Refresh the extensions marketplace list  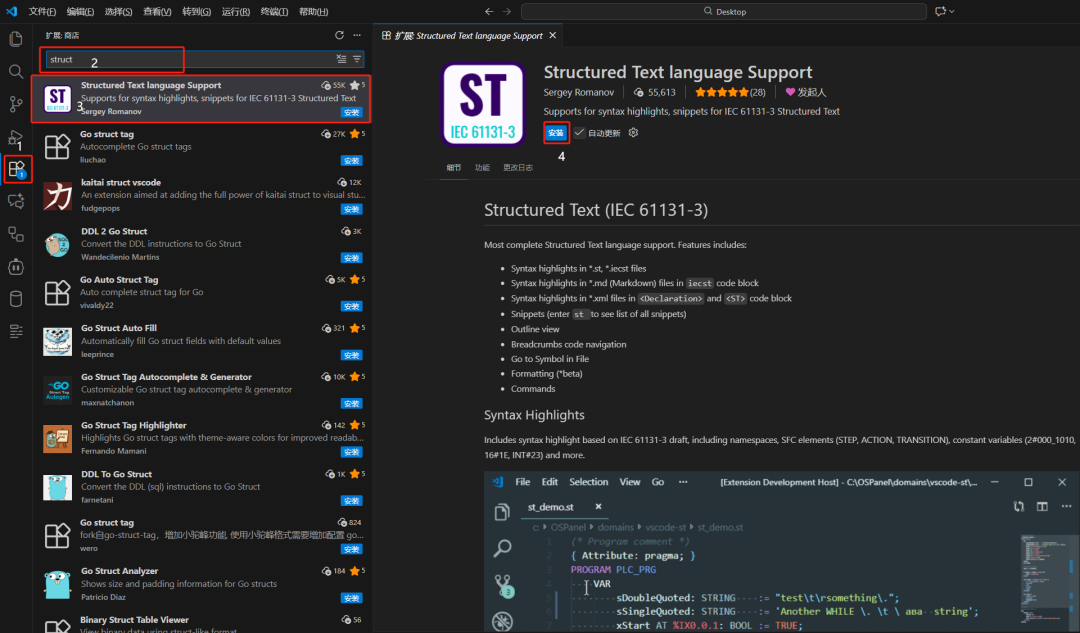click(x=339, y=35)
